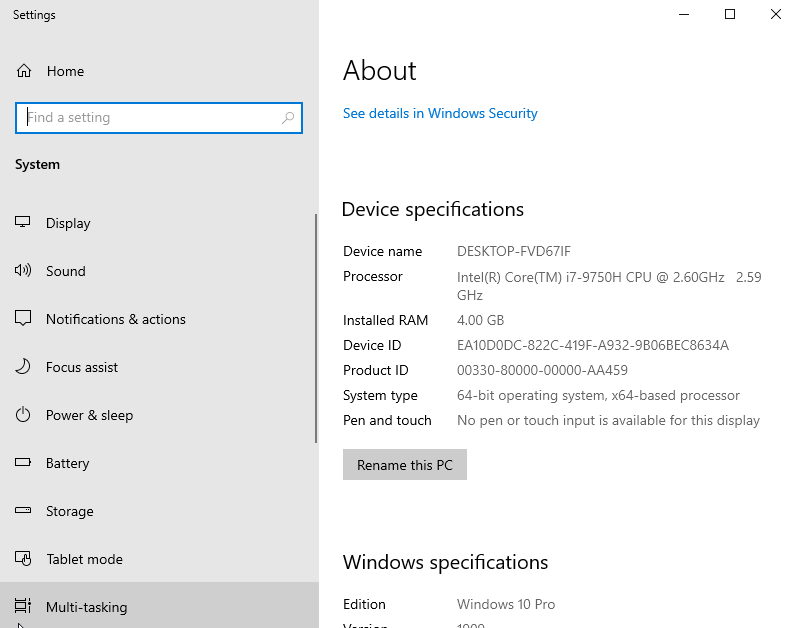The height and width of the screenshot is (628, 798).
Task: Click the Processor label
Action: [x=373, y=276]
